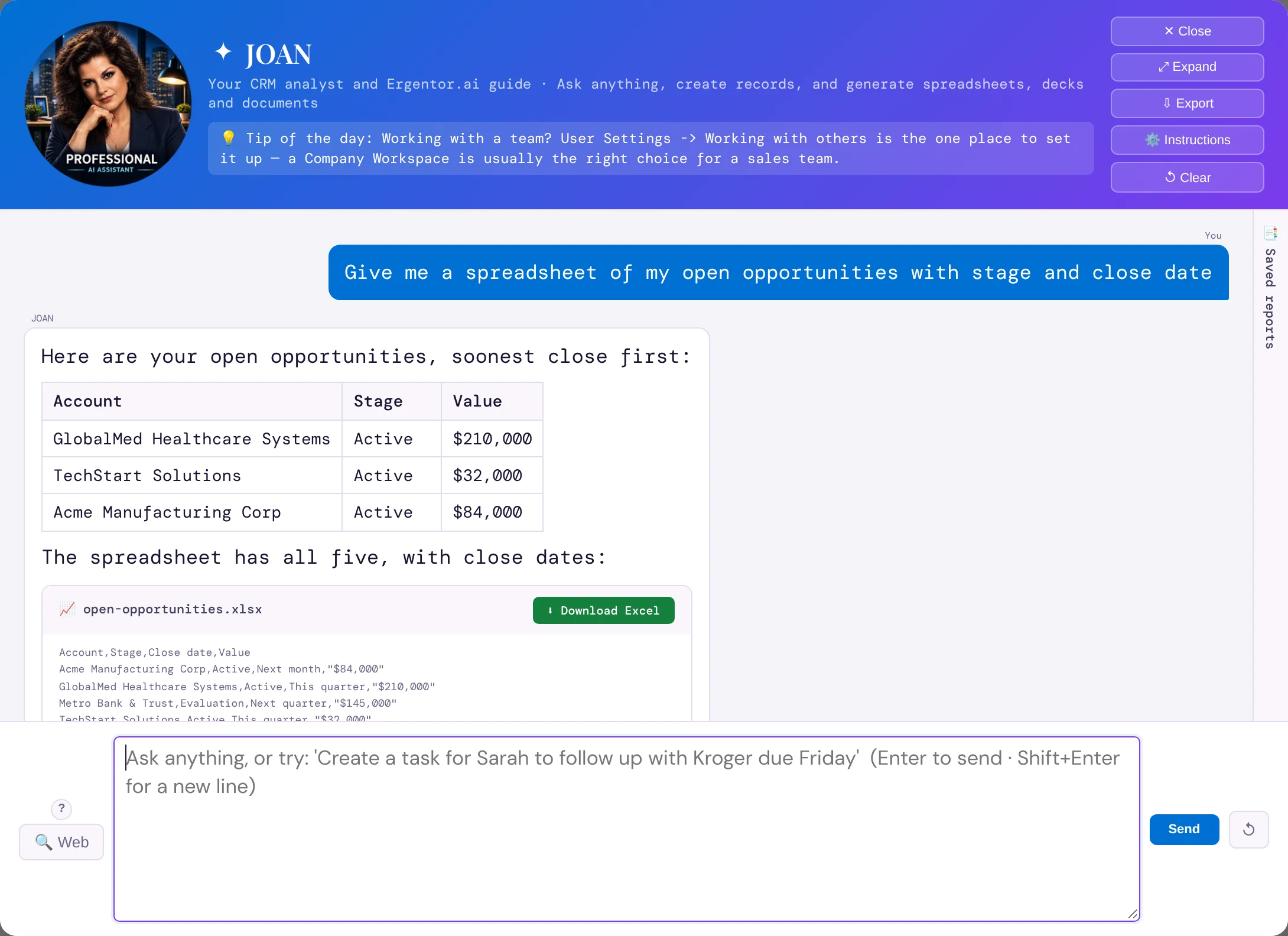The width and height of the screenshot is (1288, 936).
Task: Click JOAN's professional avatar photo
Action: tap(108, 104)
